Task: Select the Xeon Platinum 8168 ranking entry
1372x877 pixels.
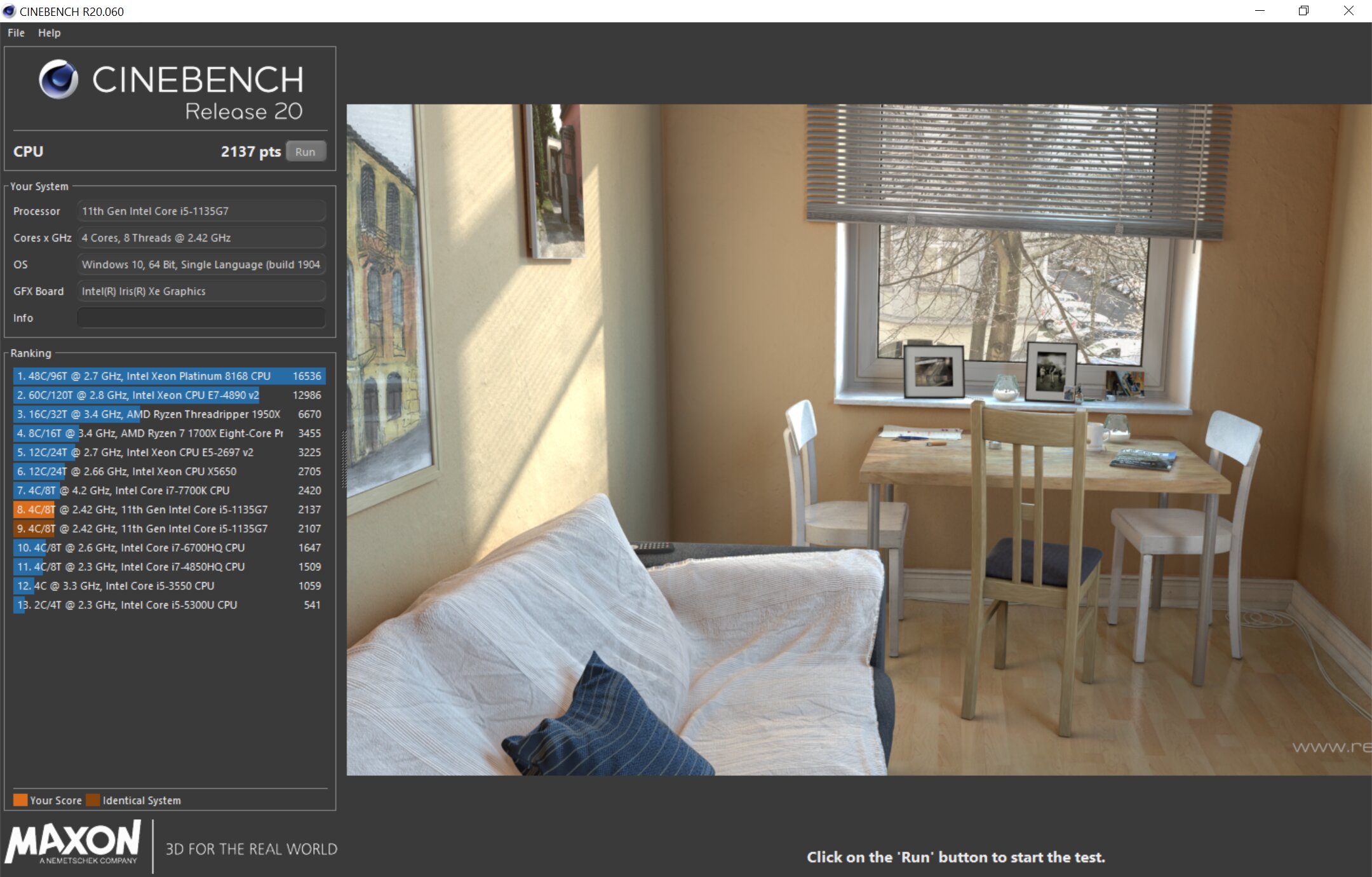Action: [169, 376]
